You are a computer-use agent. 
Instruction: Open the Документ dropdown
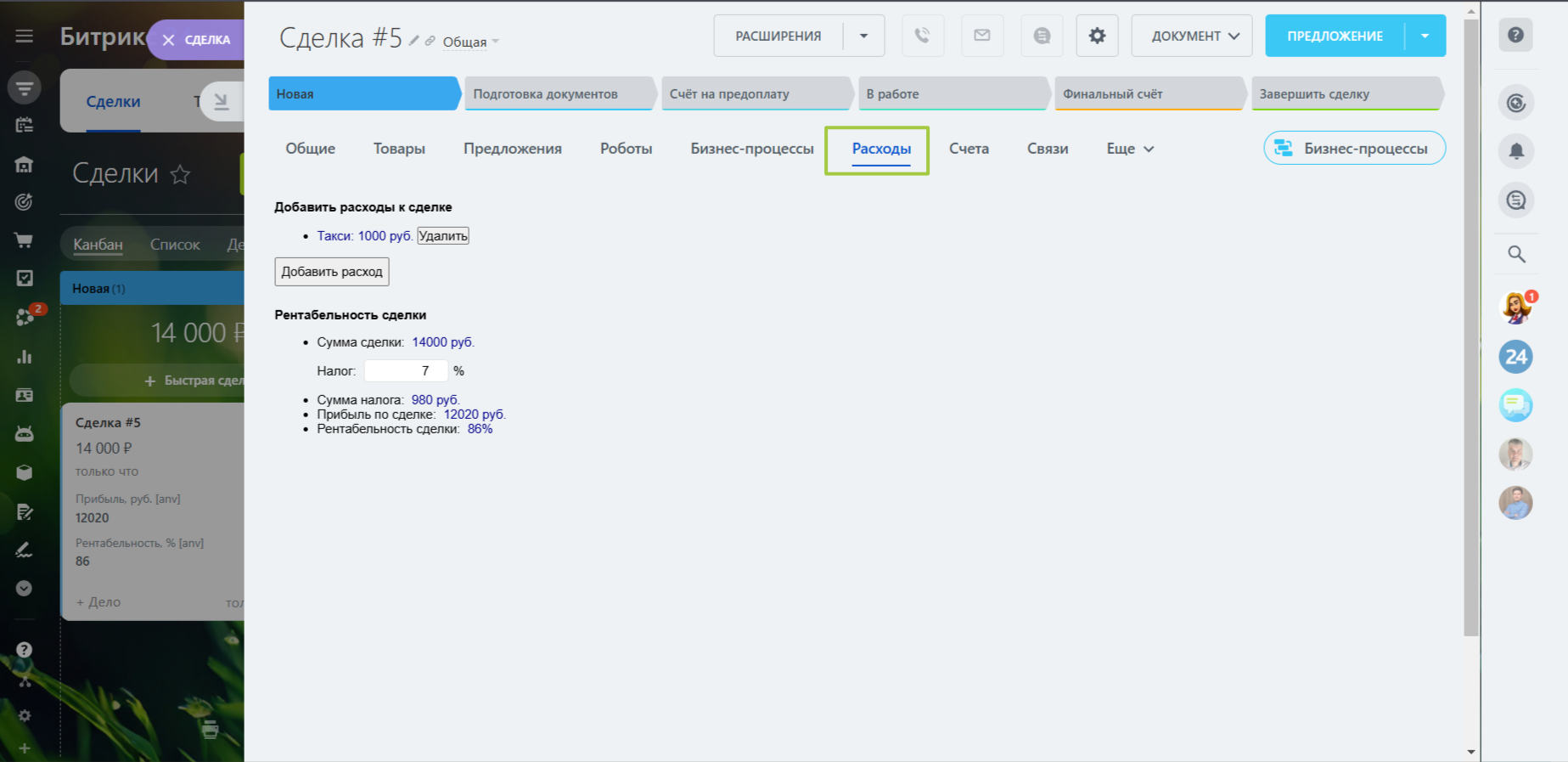(x=1192, y=36)
